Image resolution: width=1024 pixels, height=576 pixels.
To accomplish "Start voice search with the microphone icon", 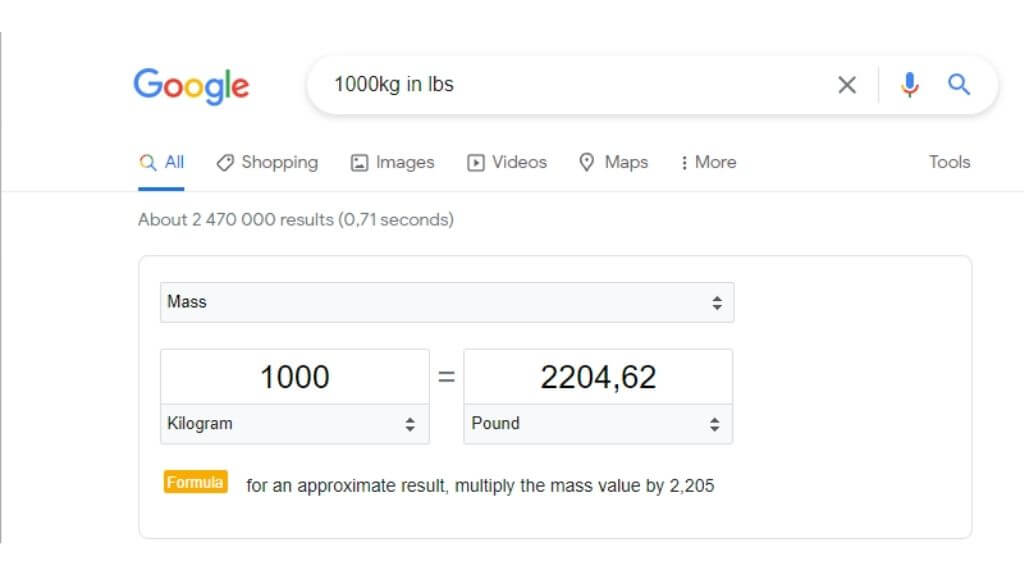I will [x=909, y=85].
